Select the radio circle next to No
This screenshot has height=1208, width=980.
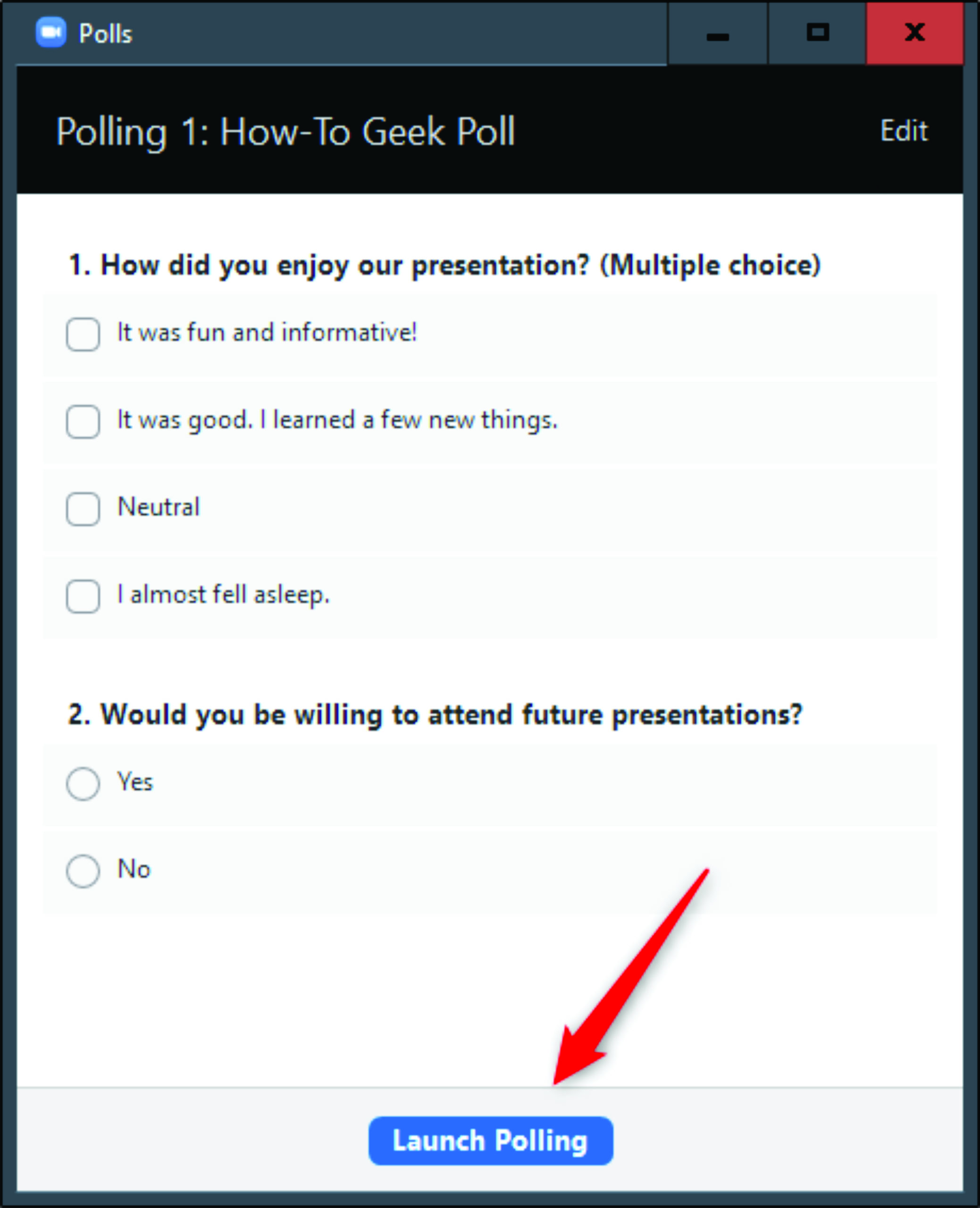click(x=83, y=871)
